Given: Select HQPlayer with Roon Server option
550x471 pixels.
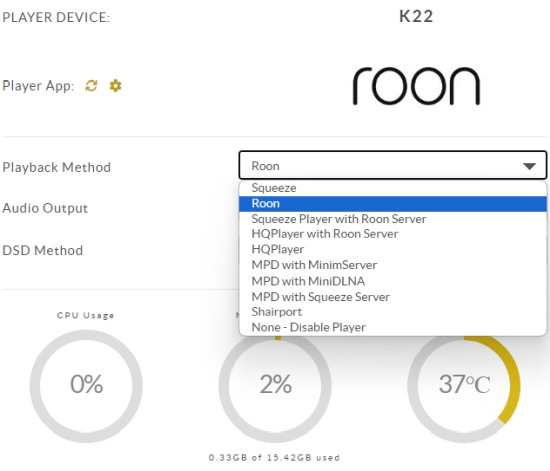Looking at the screenshot, I should pyautogui.click(x=393, y=234).
